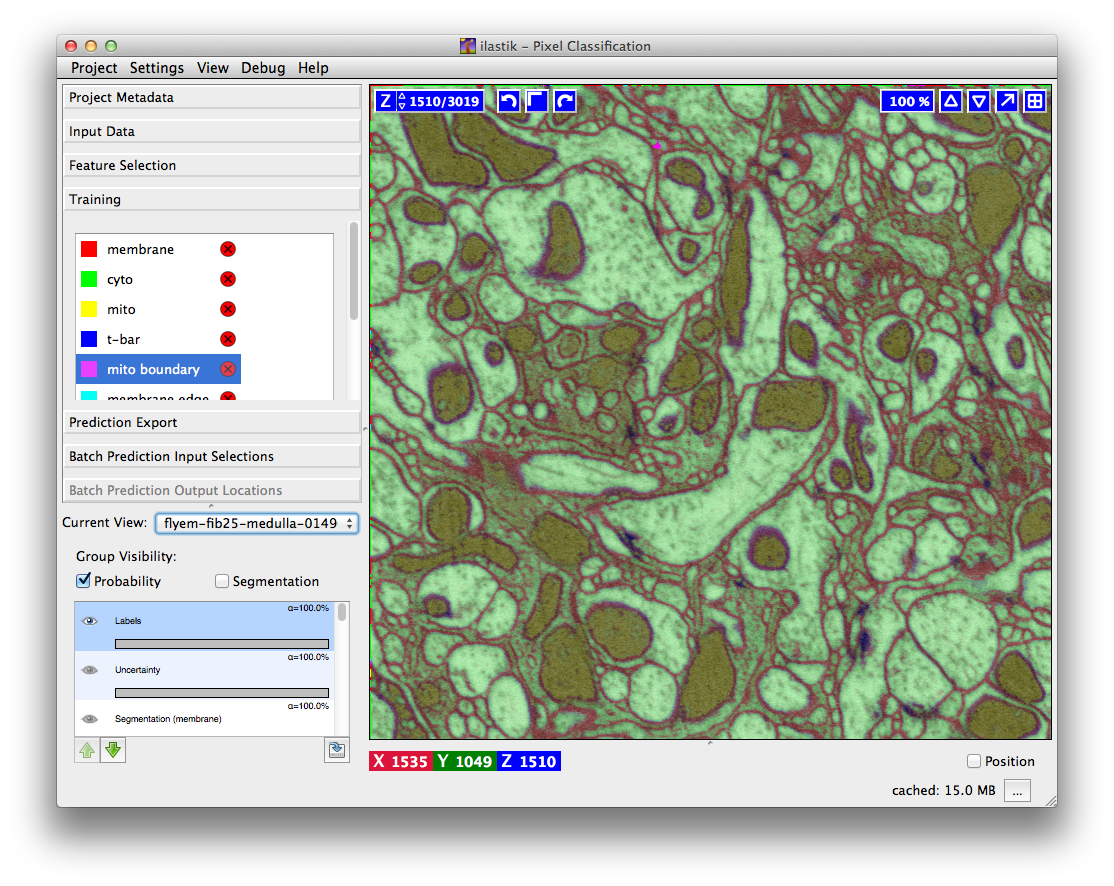Image resolution: width=1114 pixels, height=886 pixels.
Task: Click the '...' button next to cached memory
Action: 1017,790
